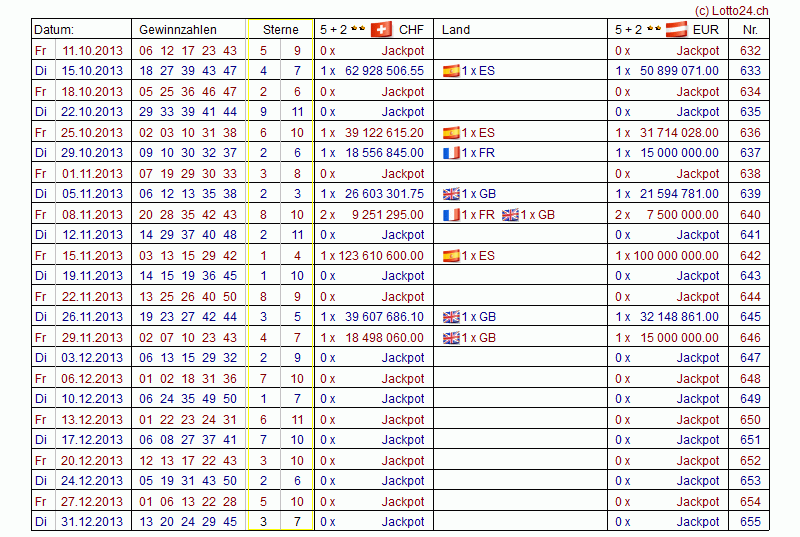Click the British flag in the 05.11.2013 row

[451, 194]
